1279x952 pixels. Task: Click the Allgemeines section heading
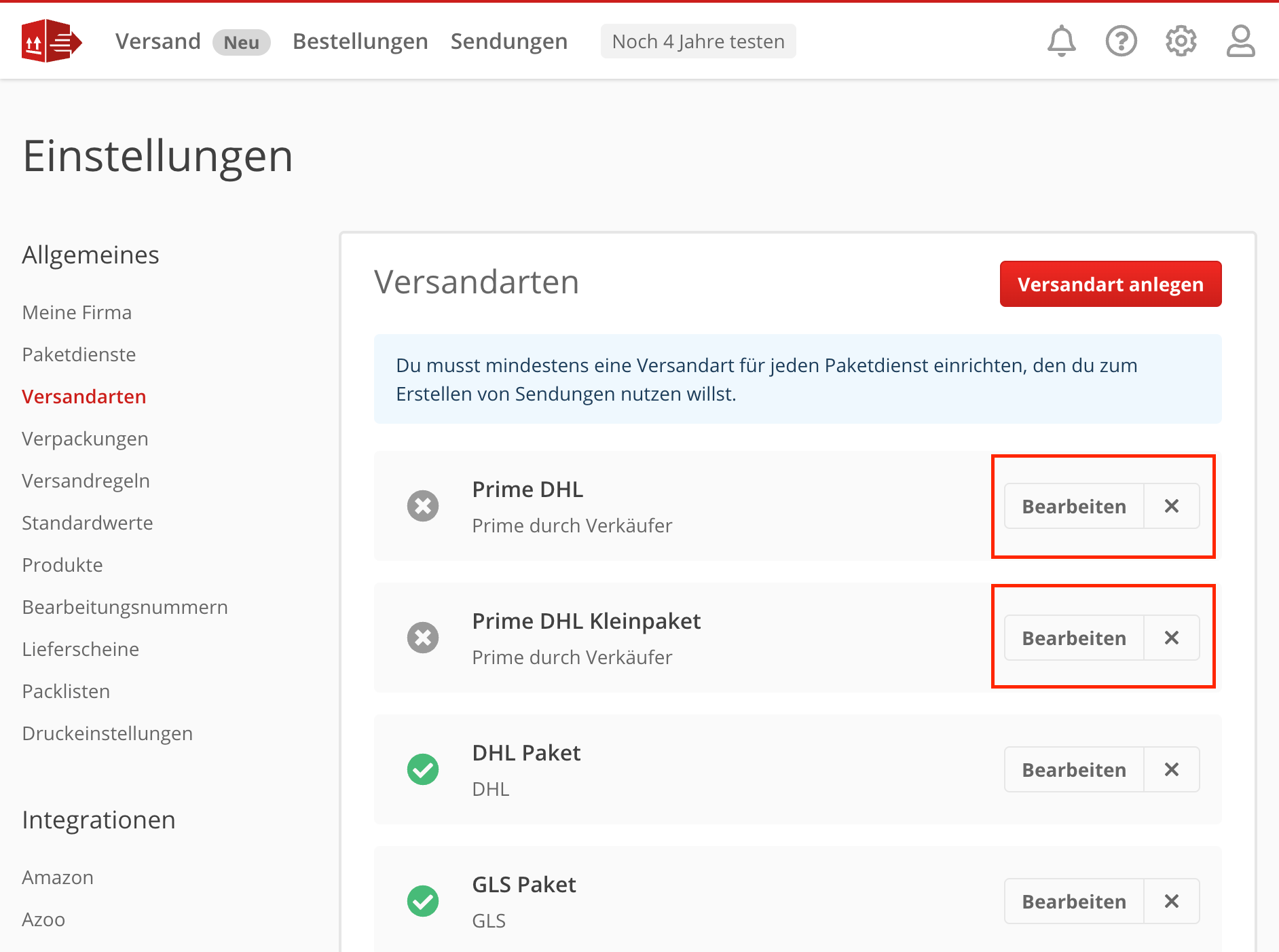[90, 255]
